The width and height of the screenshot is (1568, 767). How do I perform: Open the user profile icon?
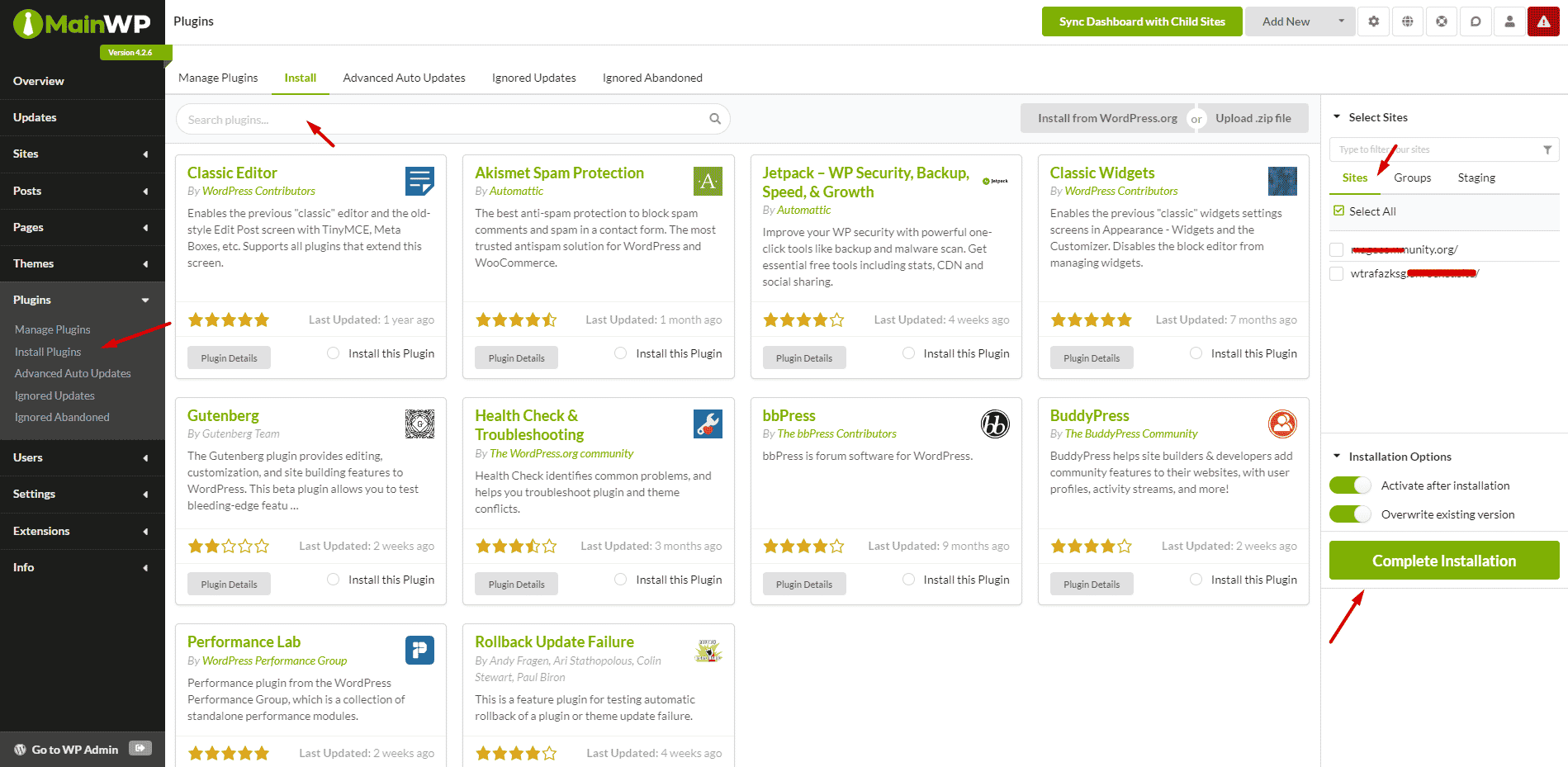pos(1509,21)
